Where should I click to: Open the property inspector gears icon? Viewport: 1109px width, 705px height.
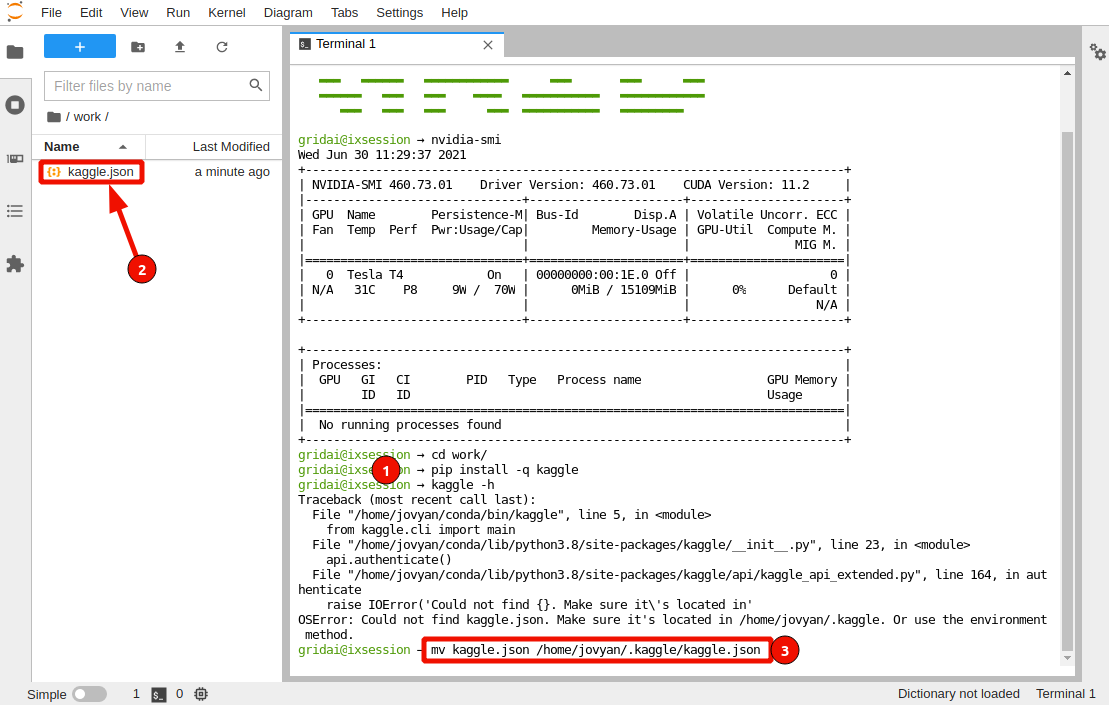pyautogui.click(x=1098, y=52)
